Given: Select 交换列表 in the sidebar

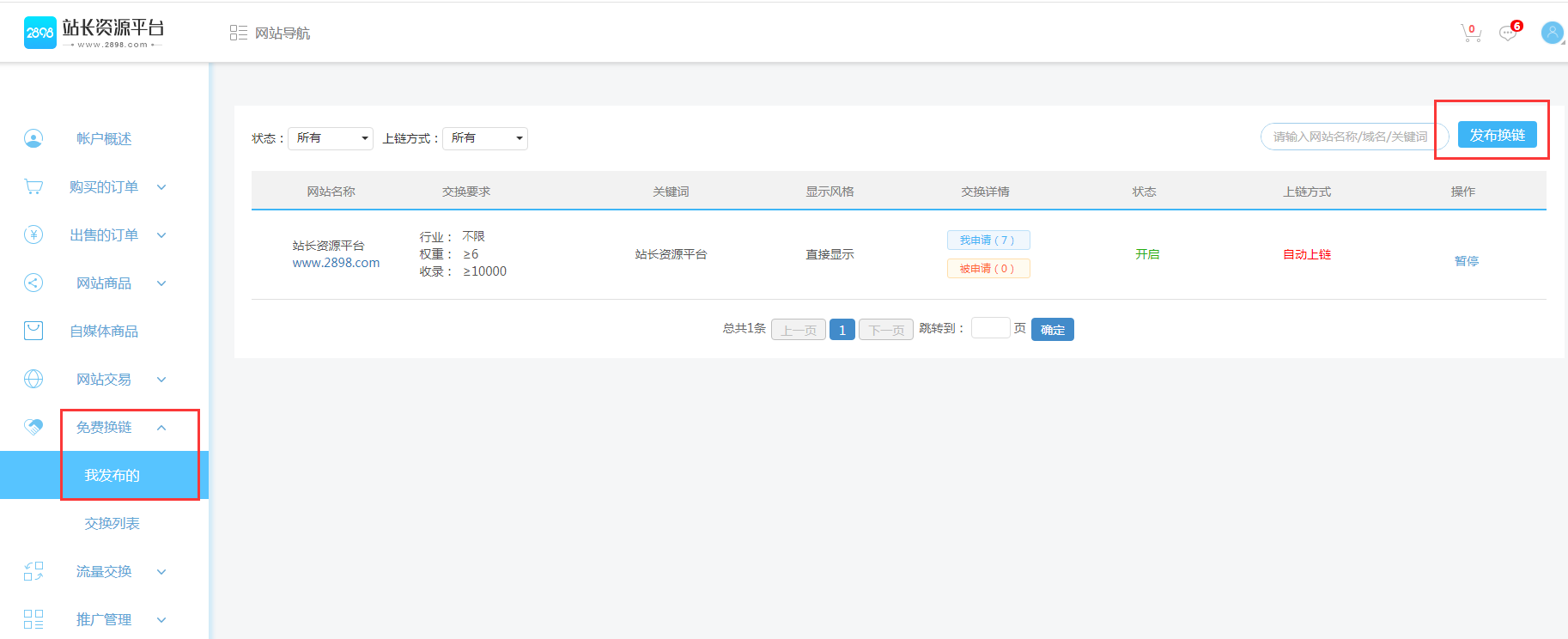Looking at the screenshot, I should [112, 523].
